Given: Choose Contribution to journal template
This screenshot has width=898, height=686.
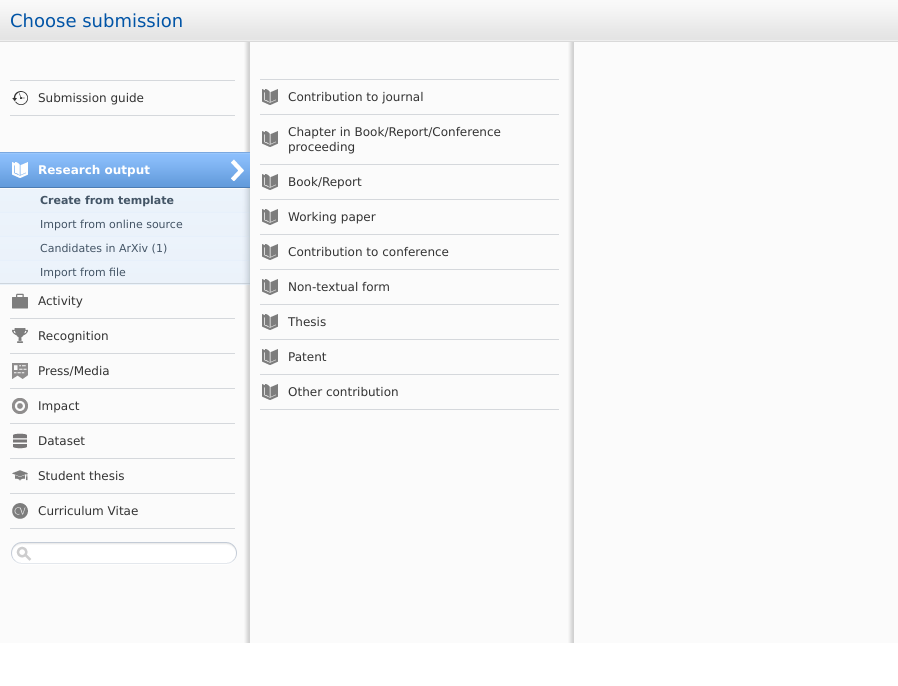Looking at the screenshot, I should (x=409, y=97).
